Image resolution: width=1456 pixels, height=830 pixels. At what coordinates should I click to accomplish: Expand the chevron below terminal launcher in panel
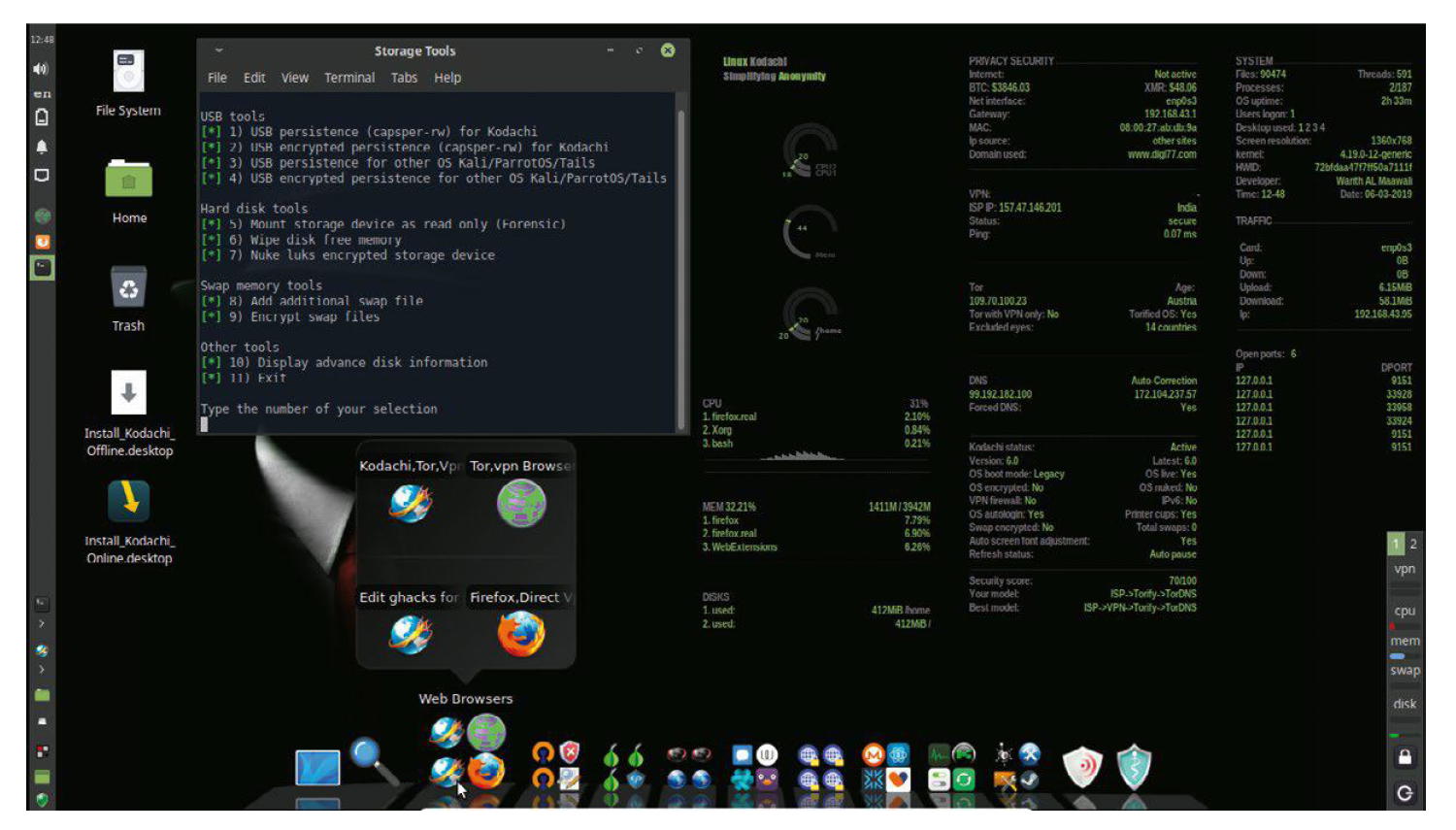pyautogui.click(x=42, y=623)
